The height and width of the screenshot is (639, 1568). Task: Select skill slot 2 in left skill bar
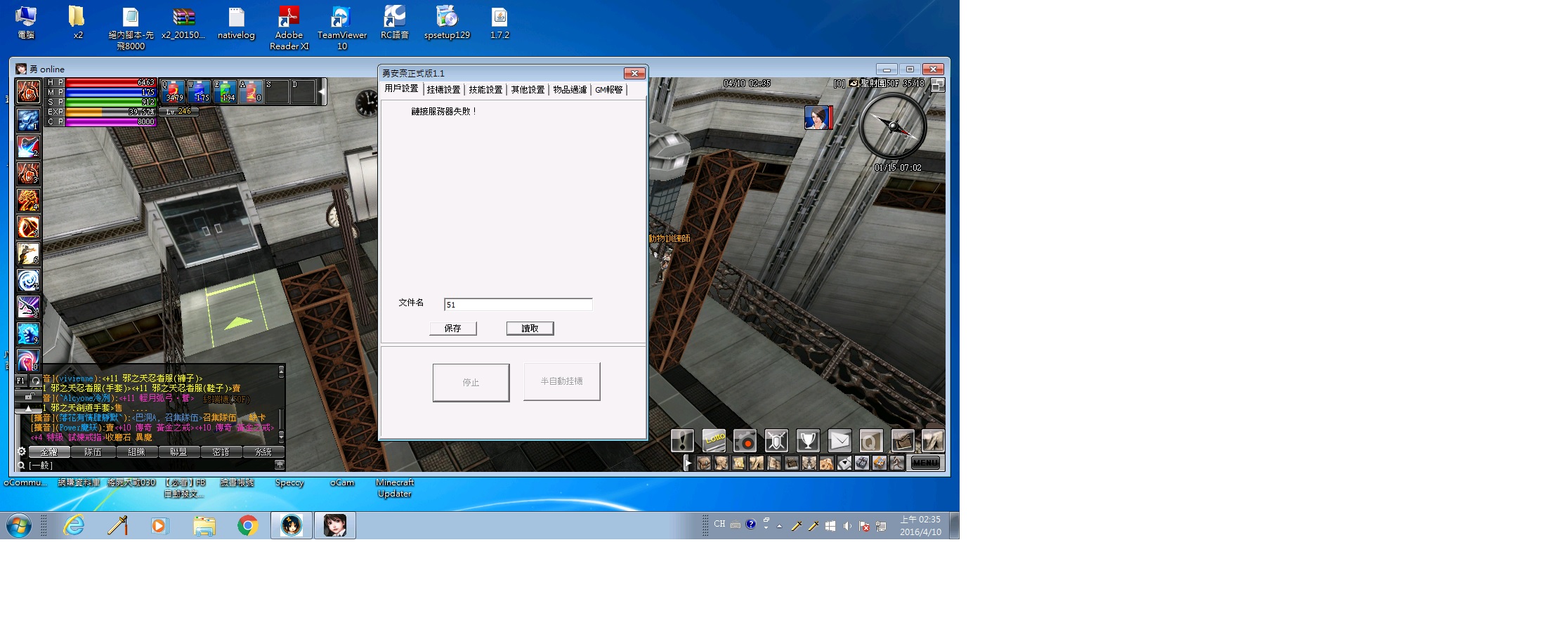tap(28, 147)
